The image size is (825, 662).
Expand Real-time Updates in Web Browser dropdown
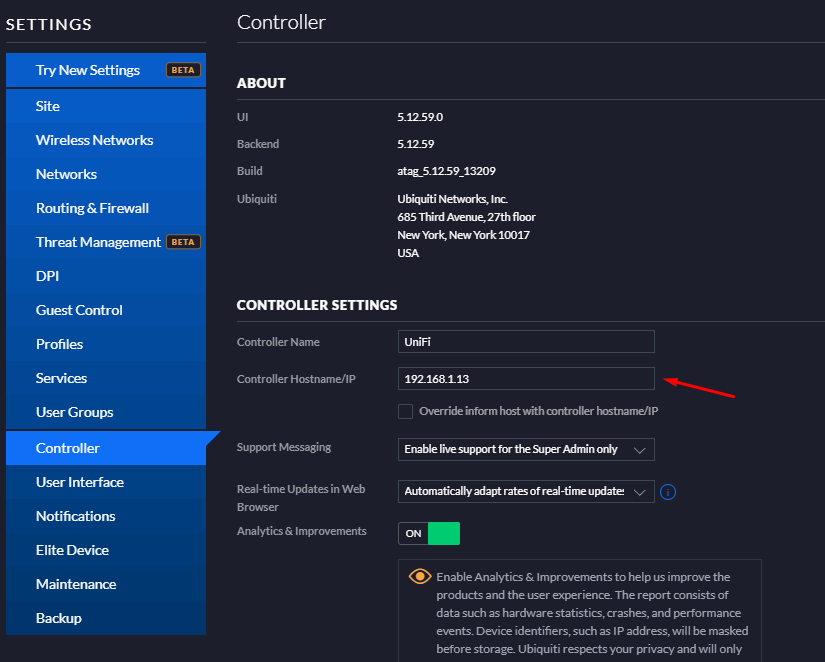pyautogui.click(x=526, y=492)
